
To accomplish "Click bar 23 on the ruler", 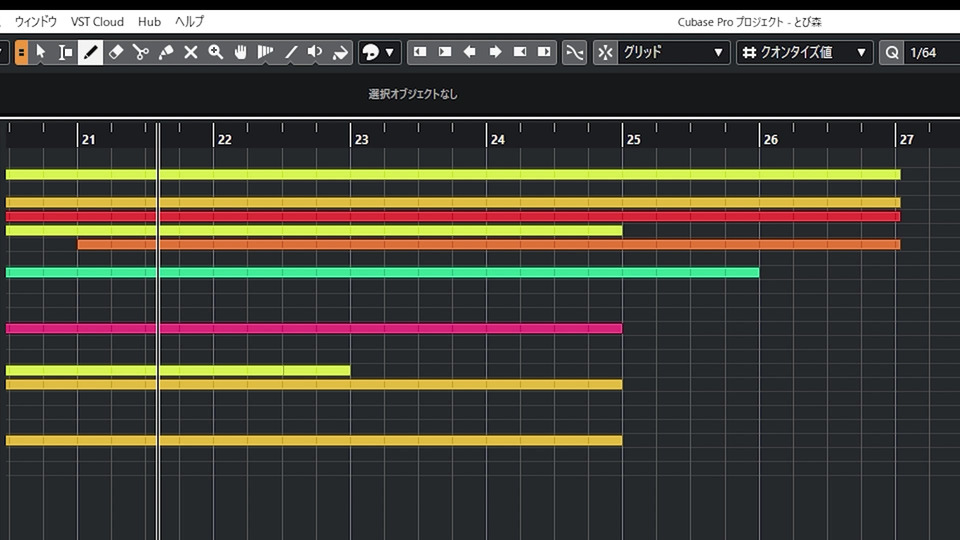I will pos(362,140).
